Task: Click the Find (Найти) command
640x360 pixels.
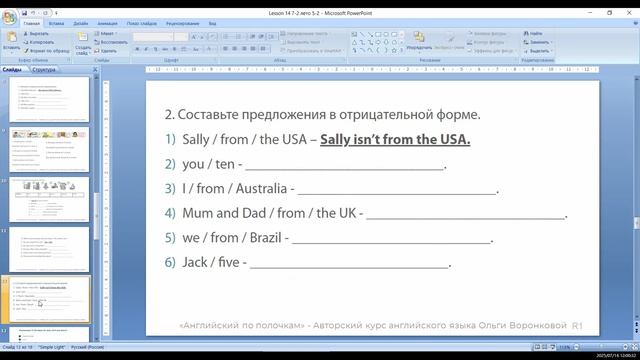Action: (533, 33)
